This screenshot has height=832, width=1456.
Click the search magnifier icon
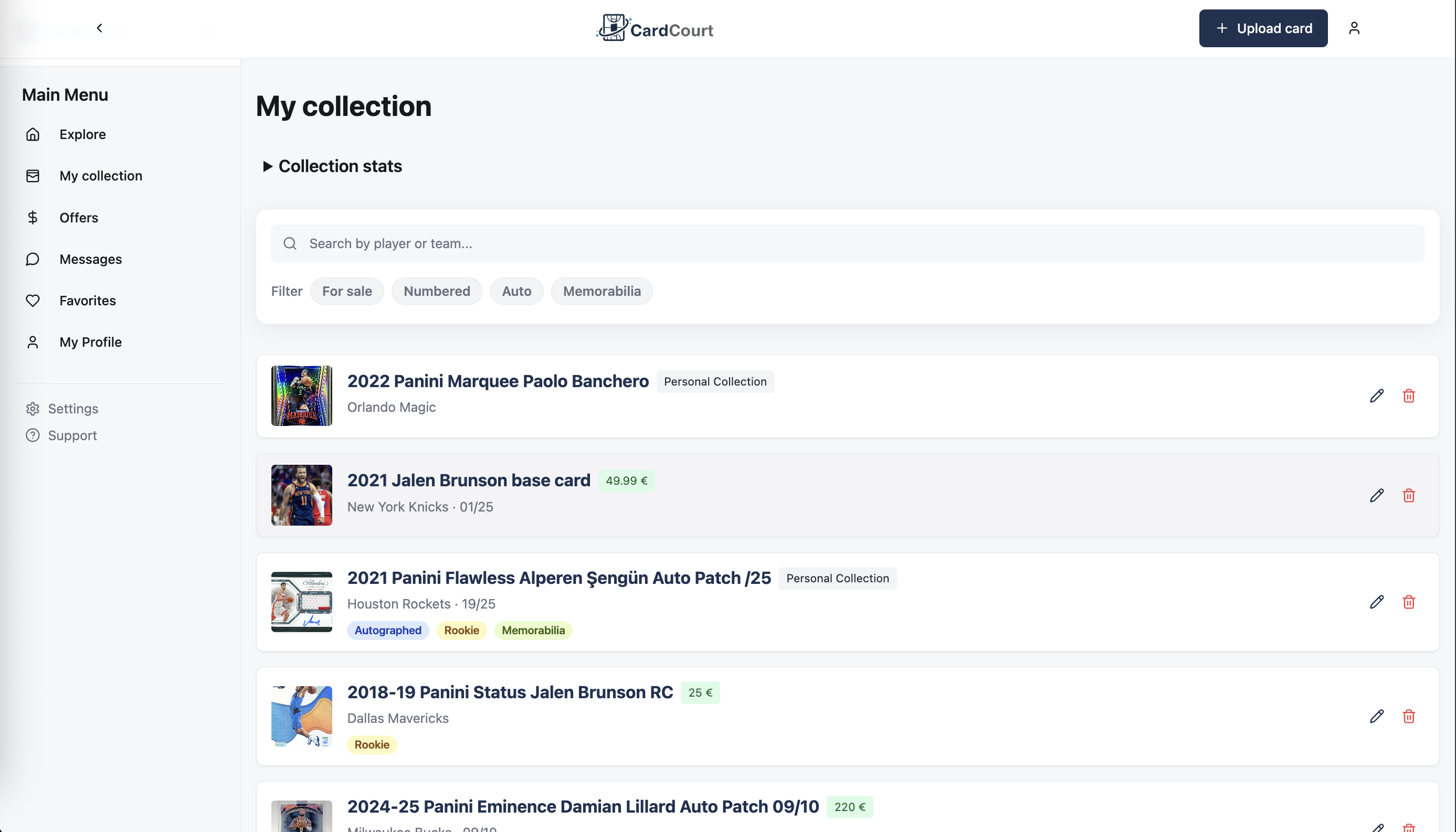pos(290,243)
